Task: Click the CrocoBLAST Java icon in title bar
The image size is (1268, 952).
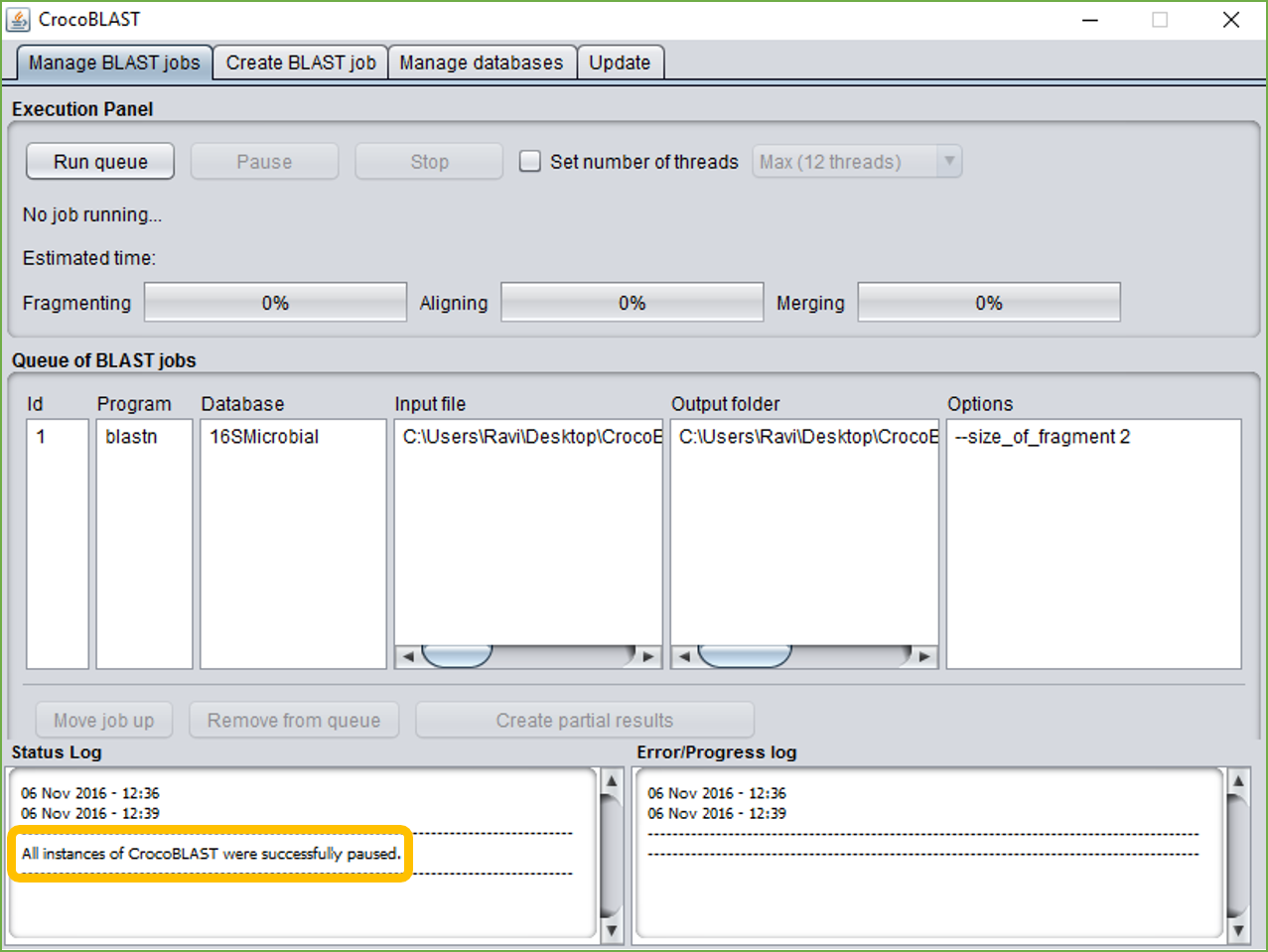Action: tap(18, 19)
